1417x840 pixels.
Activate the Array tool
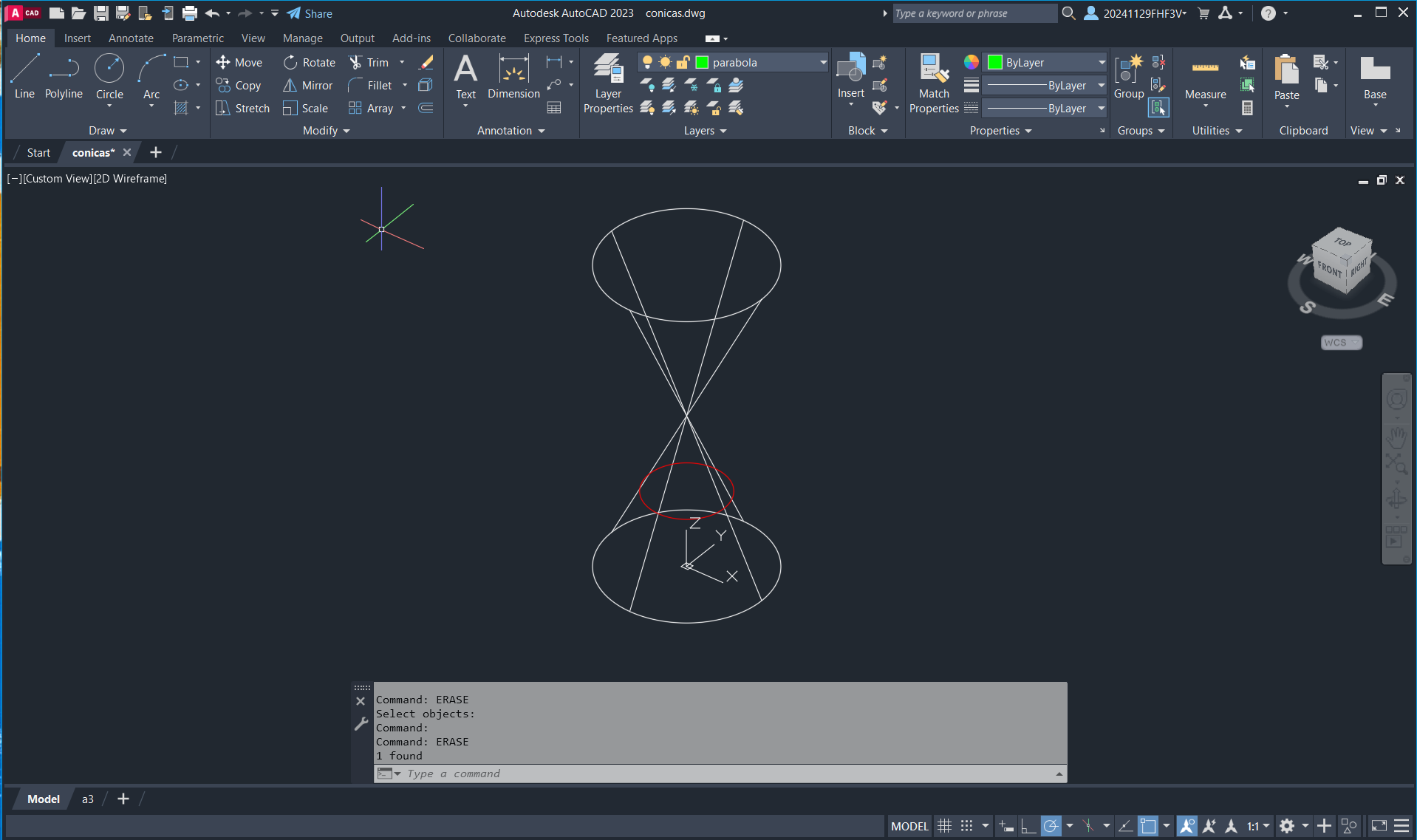(x=371, y=109)
